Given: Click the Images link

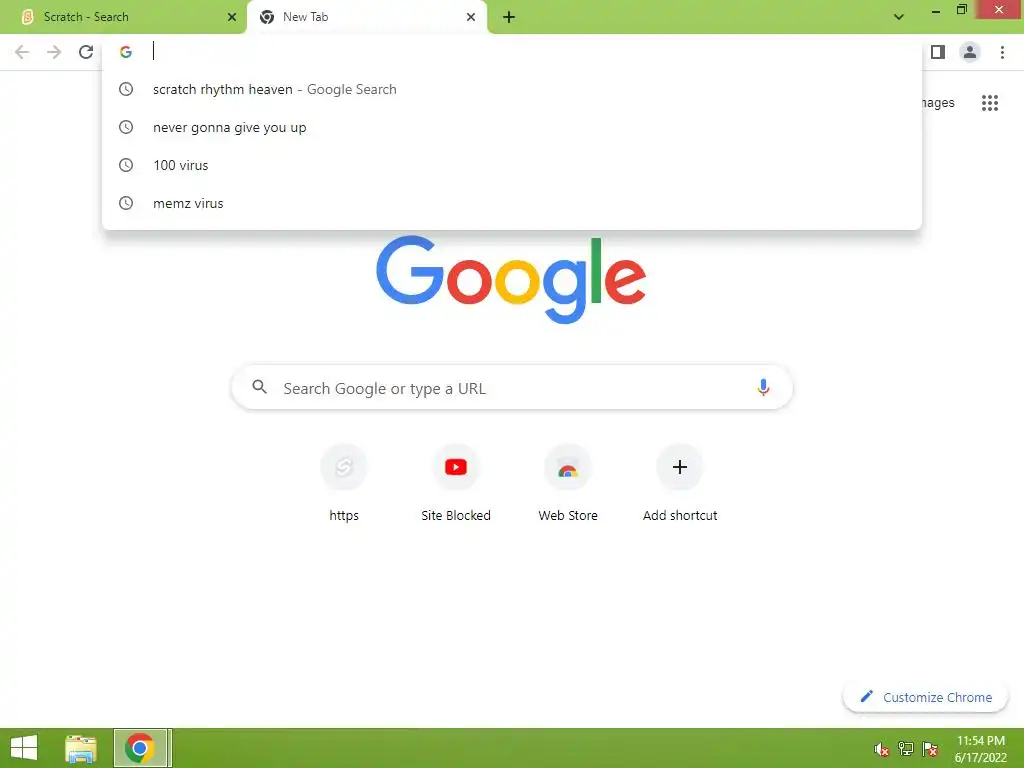Looking at the screenshot, I should tap(938, 103).
